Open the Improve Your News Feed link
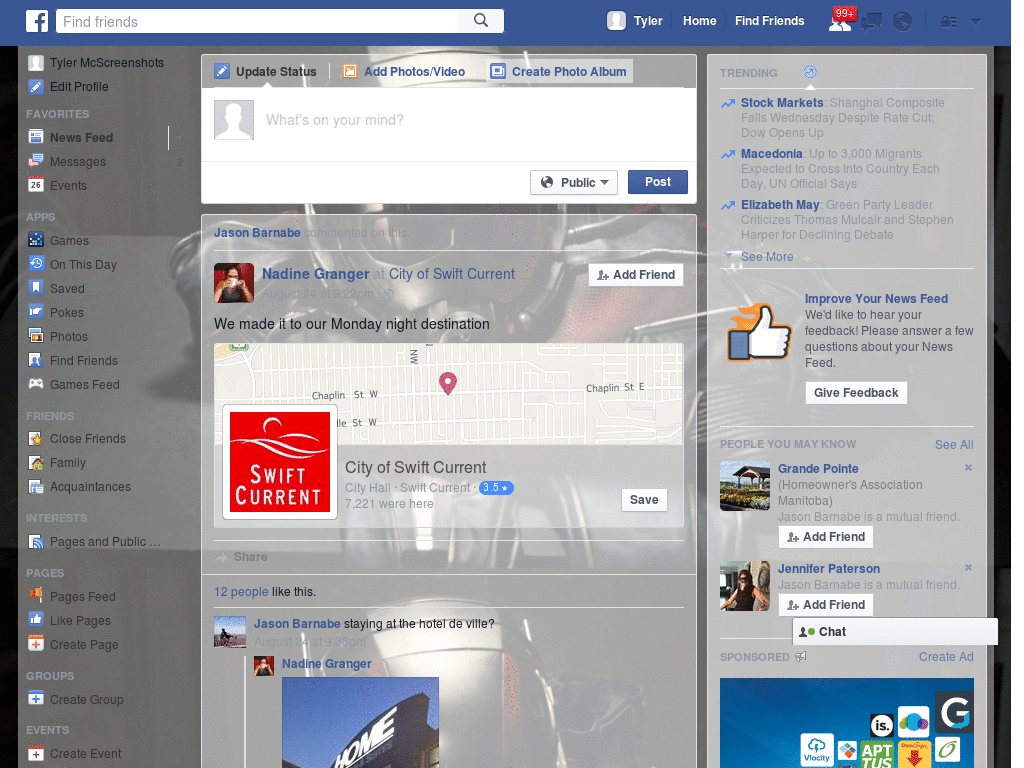Screen dimensions: 1024x768 click(876, 298)
